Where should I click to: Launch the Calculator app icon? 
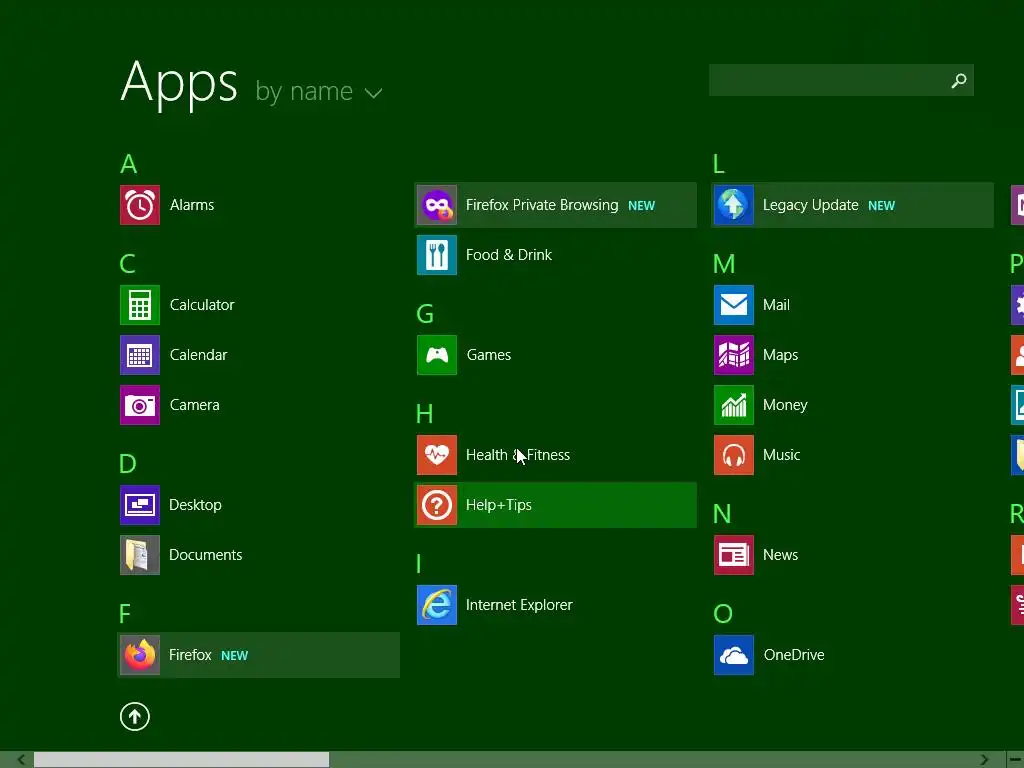tap(140, 305)
